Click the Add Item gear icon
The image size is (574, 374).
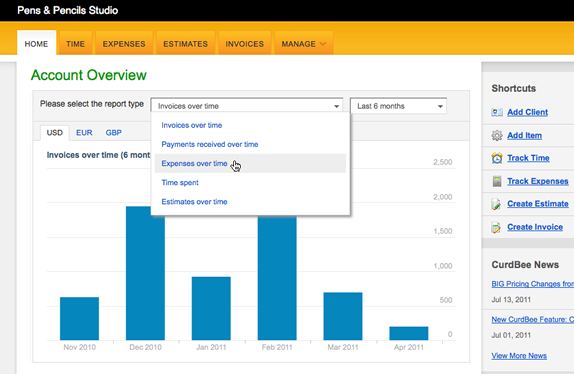[497, 135]
